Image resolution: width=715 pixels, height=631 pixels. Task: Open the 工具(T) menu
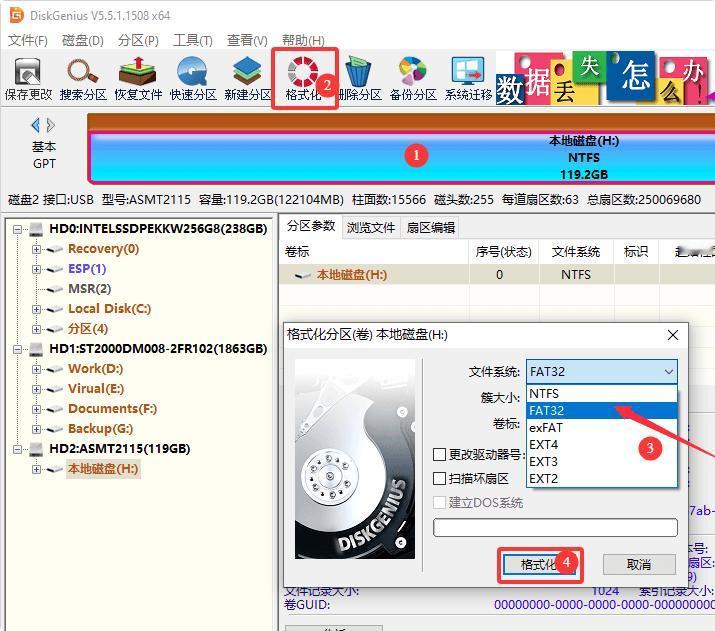point(193,41)
